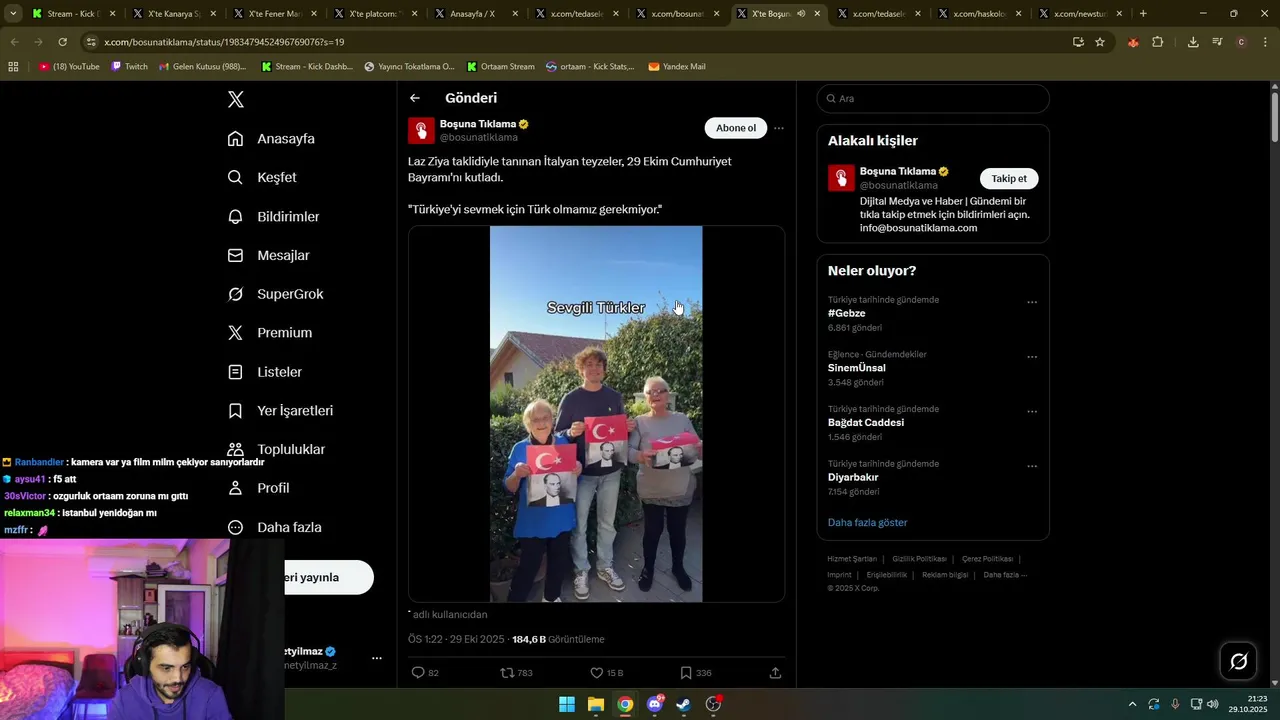Viewport: 1280px width, 720px height.
Task: Open Discord from taskbar
Action: [x=655, y=704]
